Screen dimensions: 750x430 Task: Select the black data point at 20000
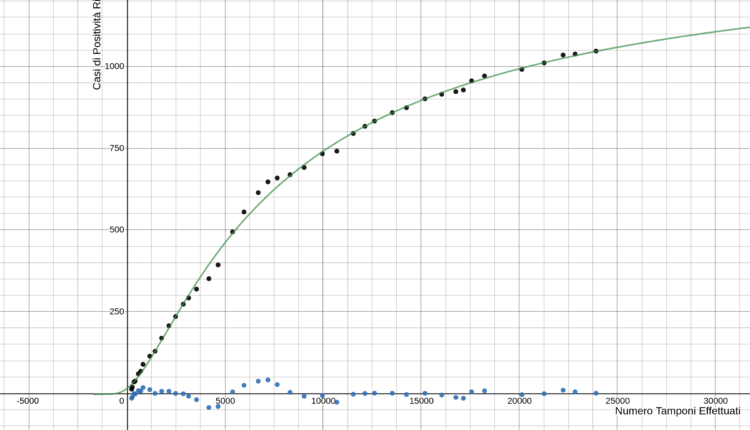pyautogui.click(x=522, y=69)
